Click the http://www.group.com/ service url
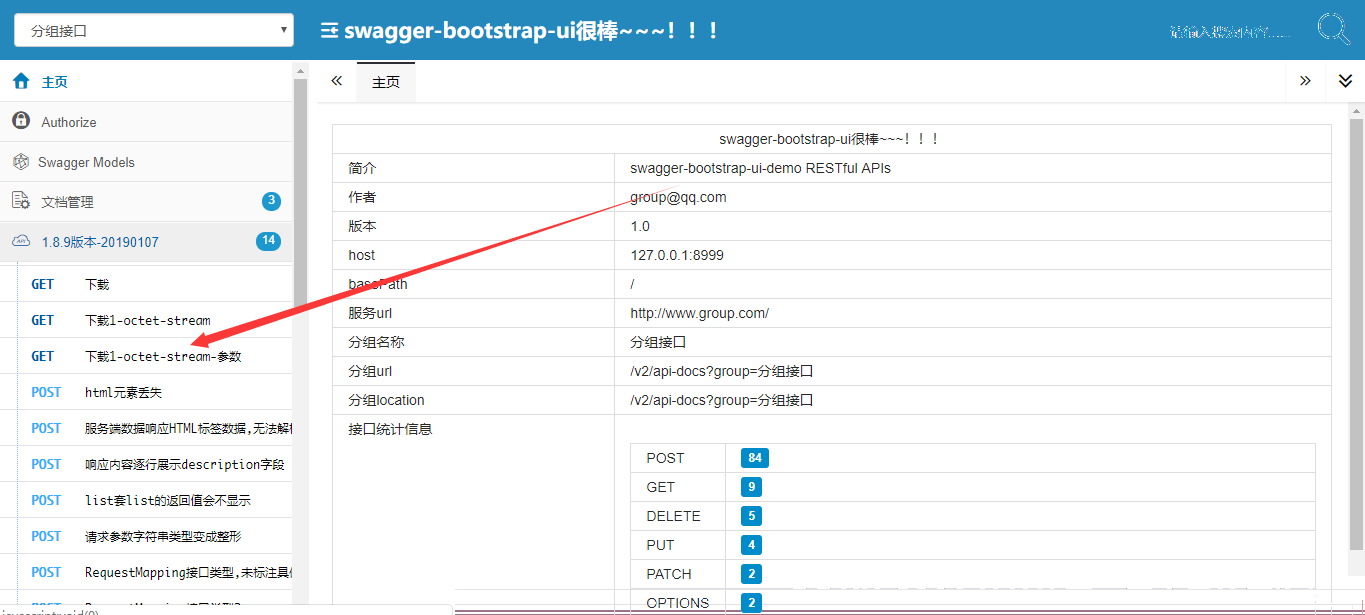Viewport: 1365px width, 615px height. coord(699,313)
